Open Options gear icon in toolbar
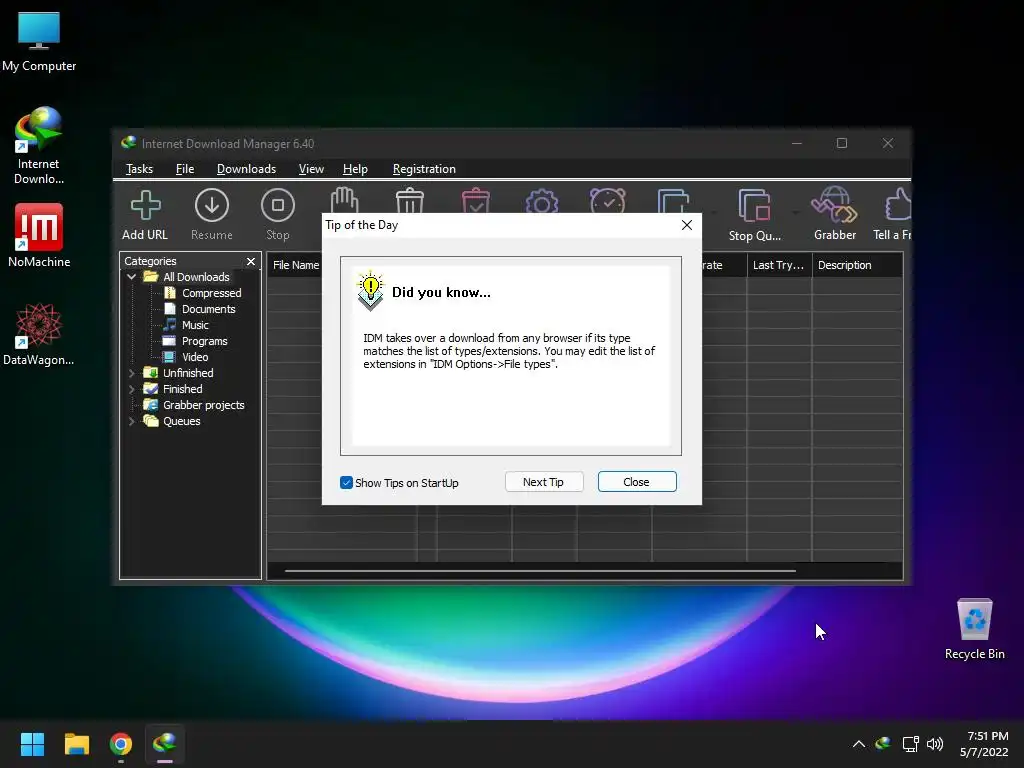 coord(542,201)
